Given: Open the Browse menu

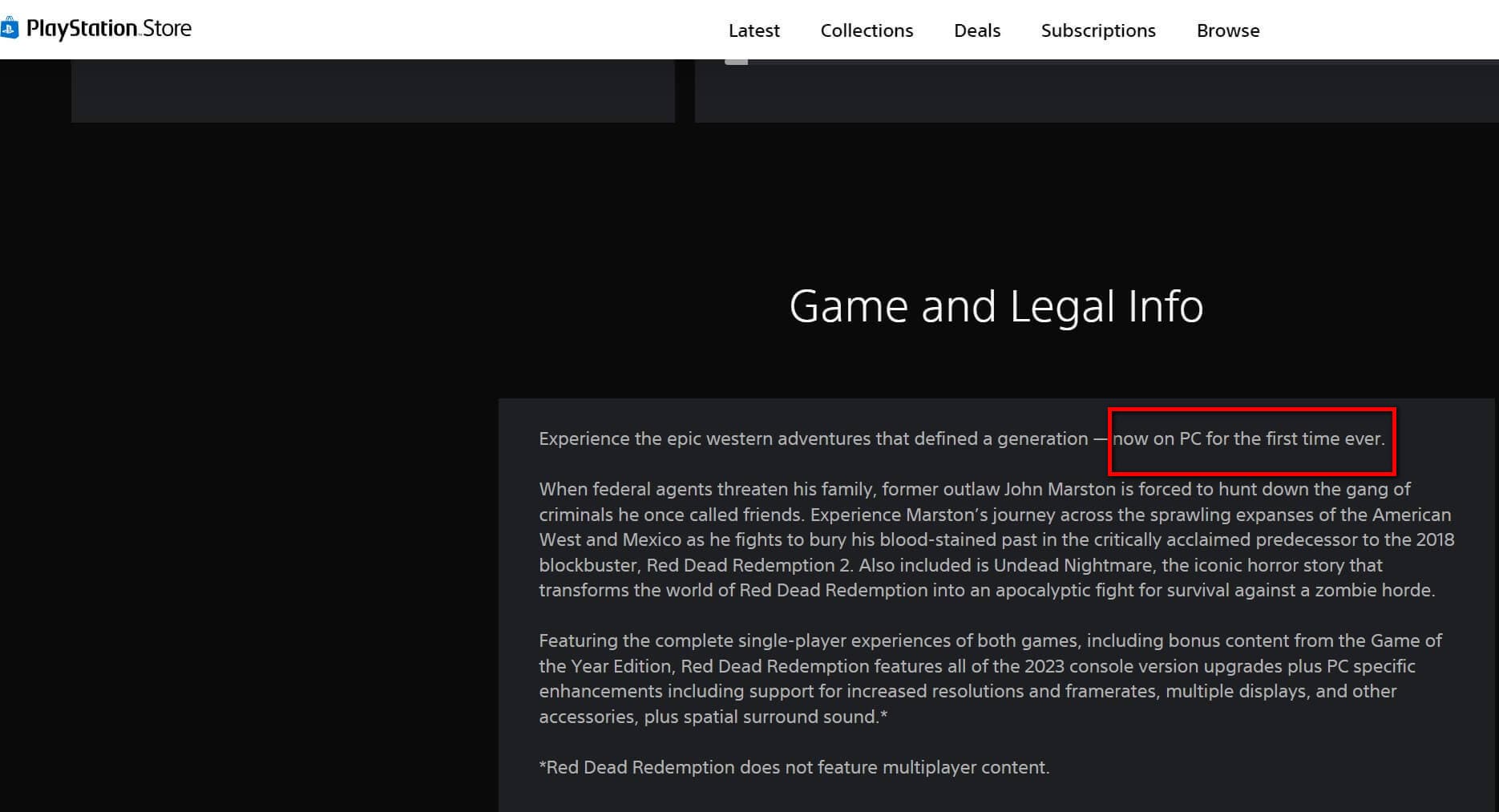Looking at the screenshot, I should [1228, 30].
